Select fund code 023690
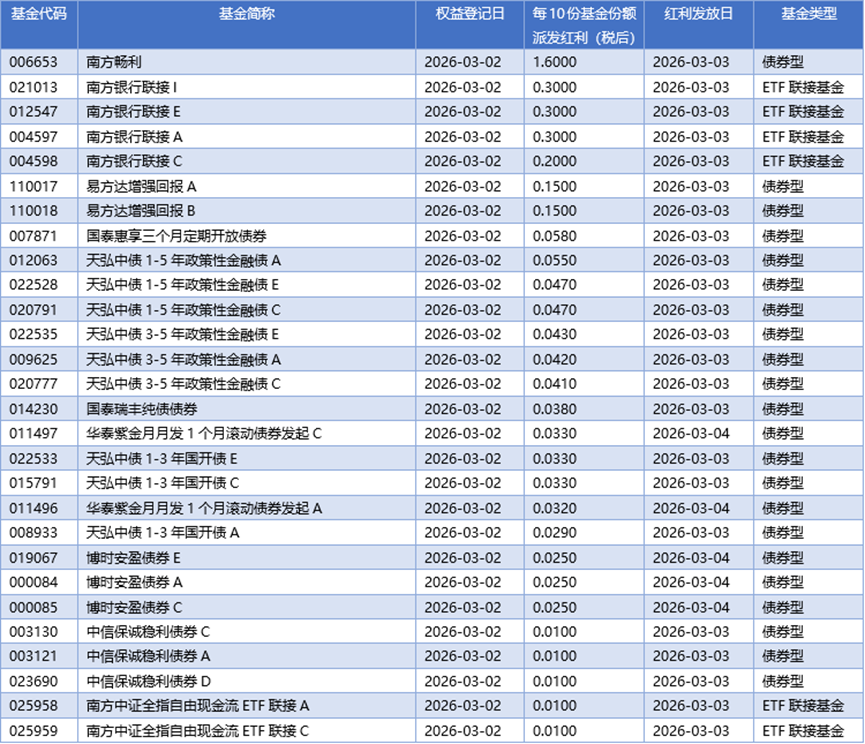This screenshot has width=865, height=744. pyautogui.click(x=33, y=682)
